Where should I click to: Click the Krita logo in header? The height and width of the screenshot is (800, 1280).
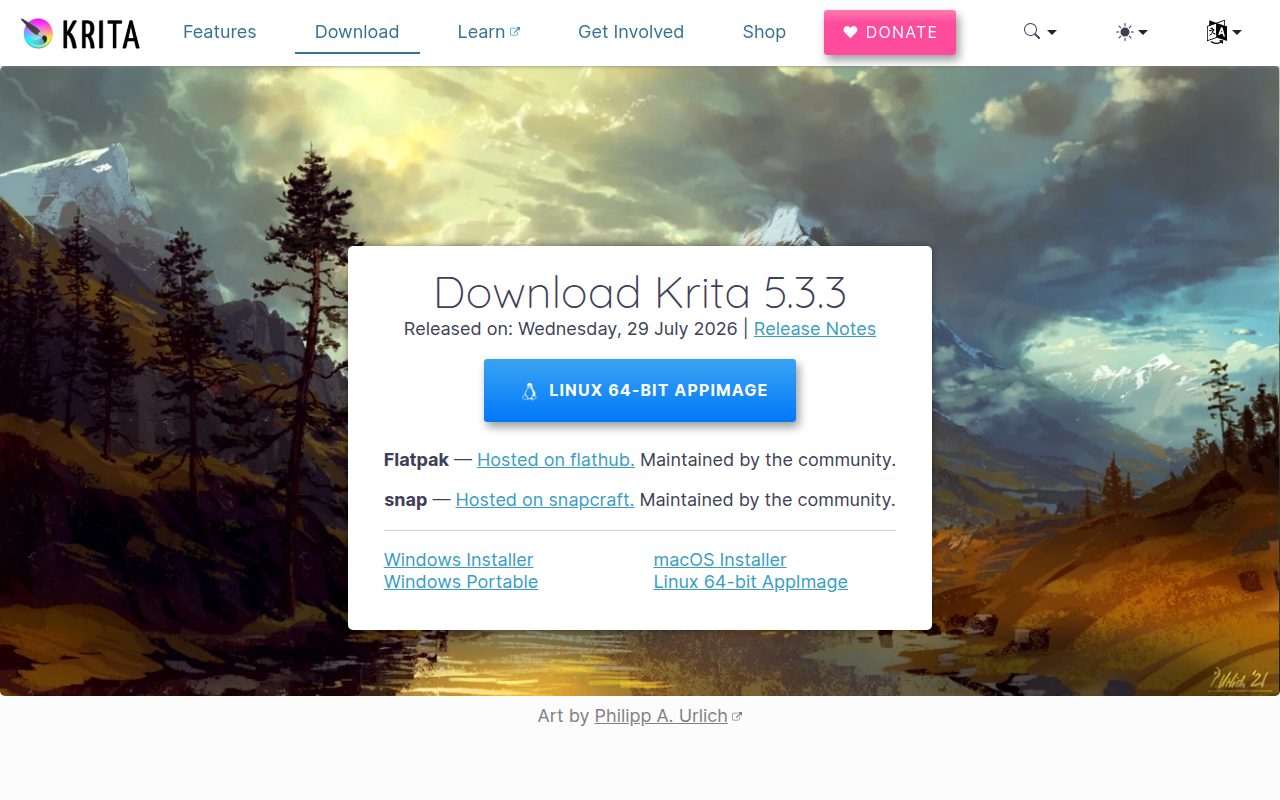[x=80, y=33]
